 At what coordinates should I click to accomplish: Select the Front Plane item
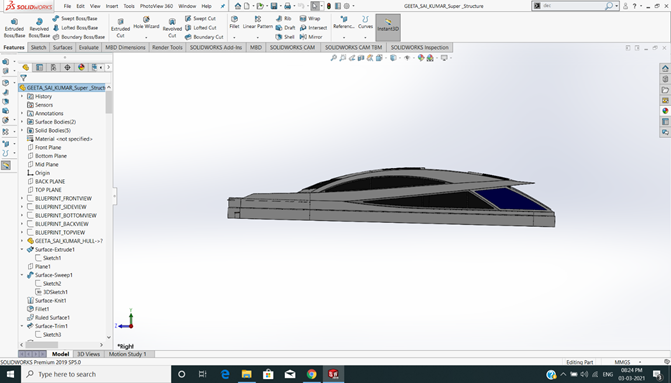tap(45, 147)
